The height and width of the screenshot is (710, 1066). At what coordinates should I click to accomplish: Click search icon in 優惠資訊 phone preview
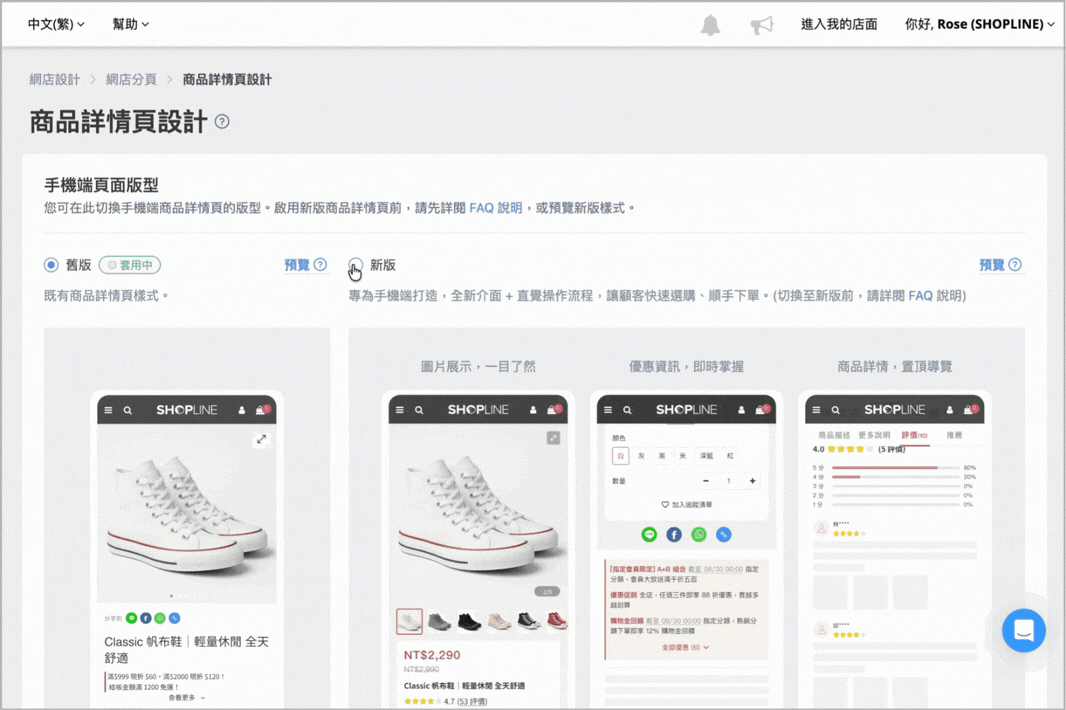[x=627, y=410]
